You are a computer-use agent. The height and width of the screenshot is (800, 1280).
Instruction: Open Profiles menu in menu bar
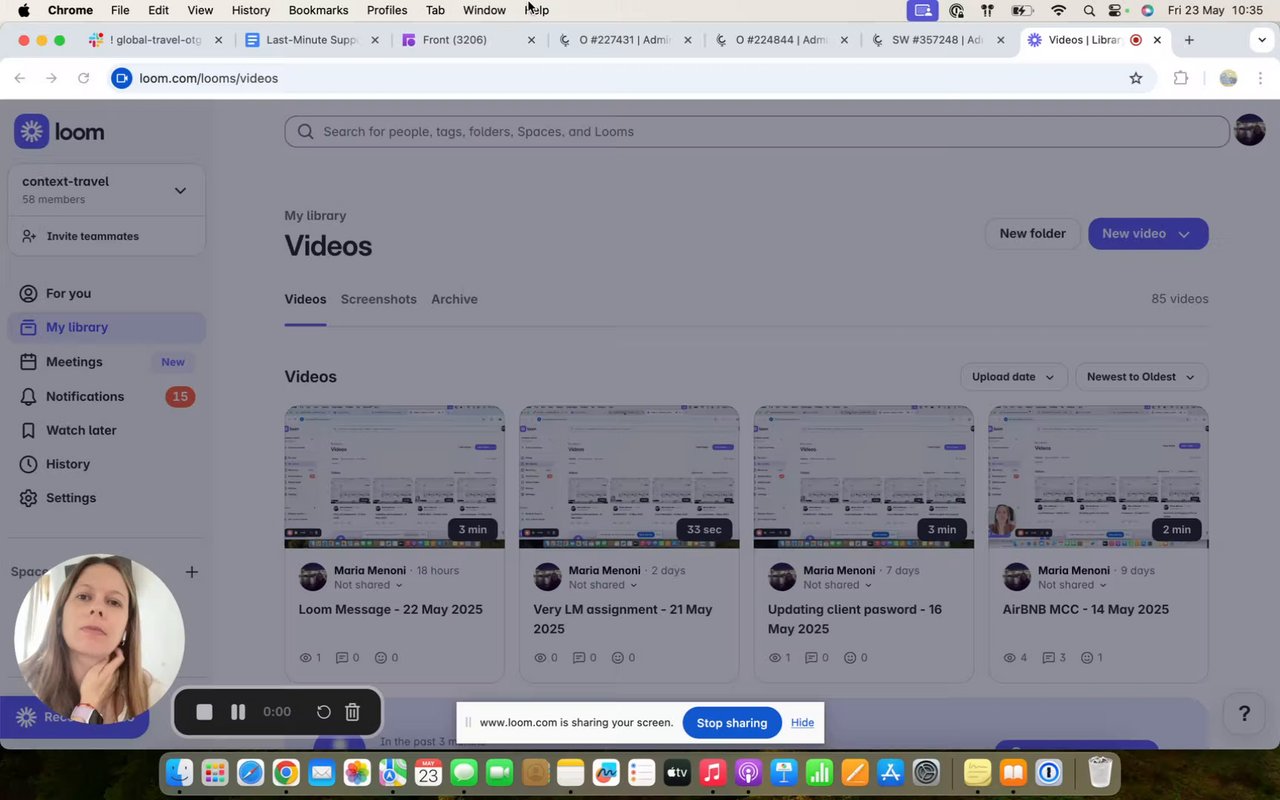387,10
